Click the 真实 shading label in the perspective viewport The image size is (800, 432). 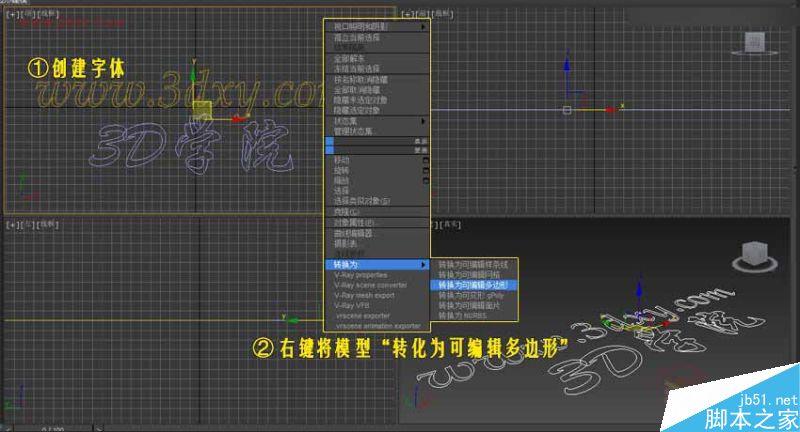(451, 224)
